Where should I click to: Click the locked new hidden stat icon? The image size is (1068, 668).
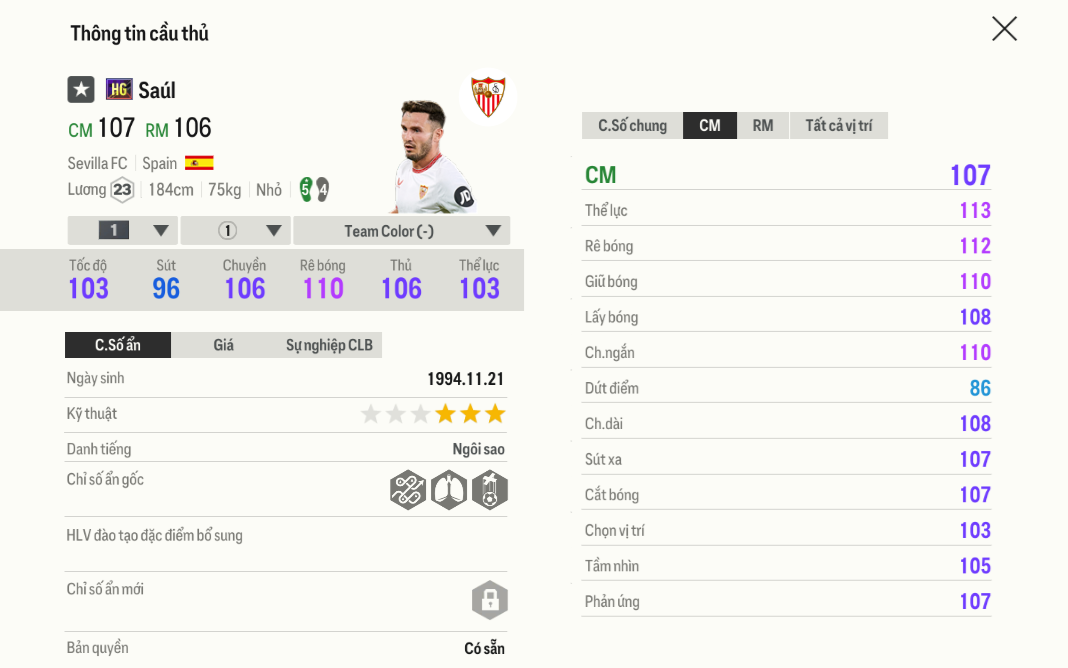[x=490, y=600]
